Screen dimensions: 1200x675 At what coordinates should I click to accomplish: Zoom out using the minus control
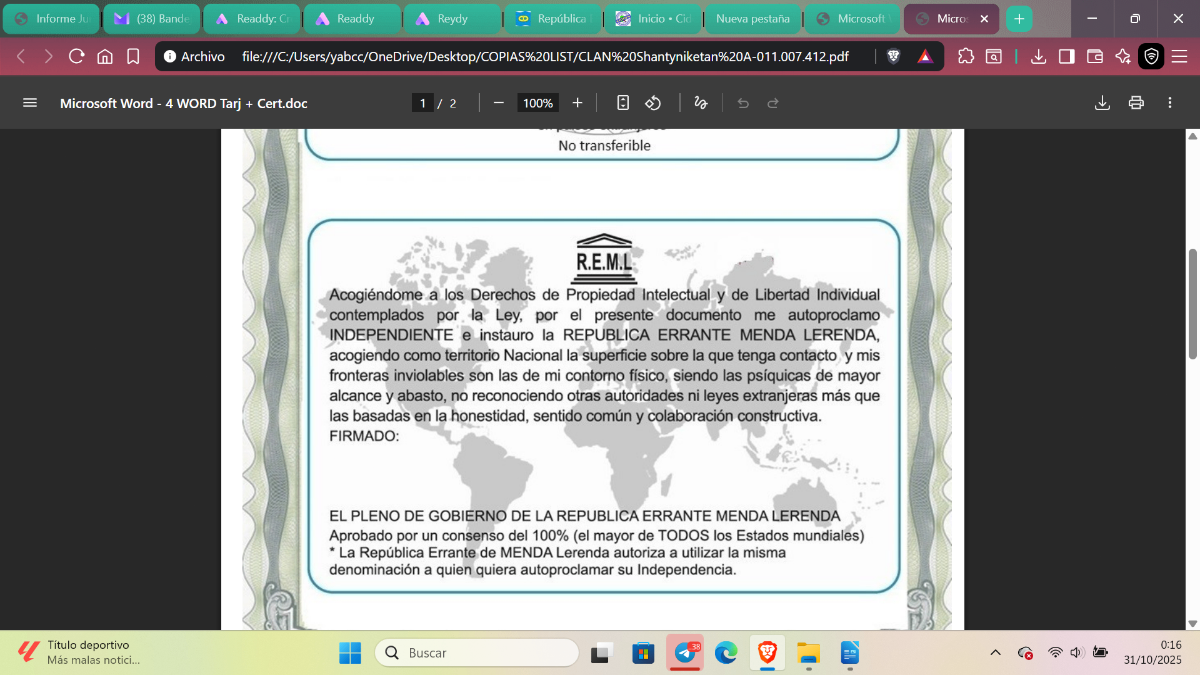(497, 102)
